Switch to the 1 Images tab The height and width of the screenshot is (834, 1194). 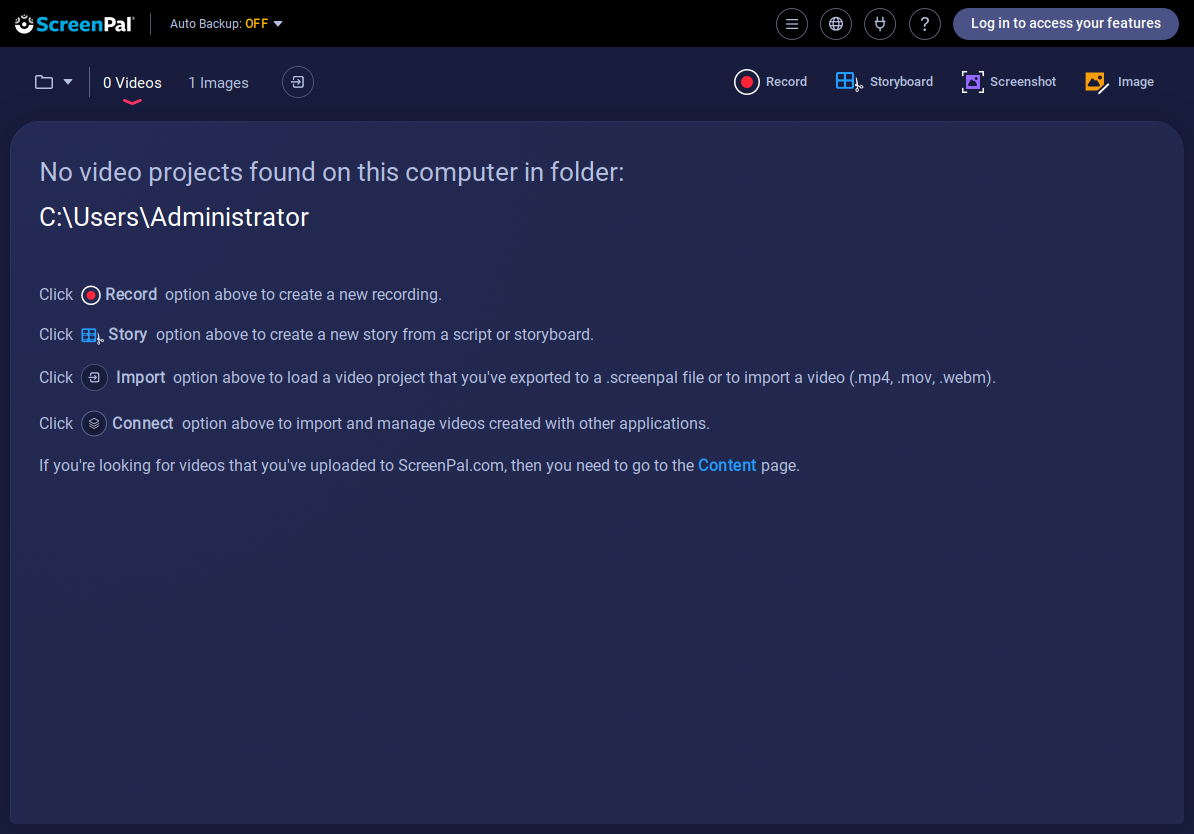click(219, 83)
